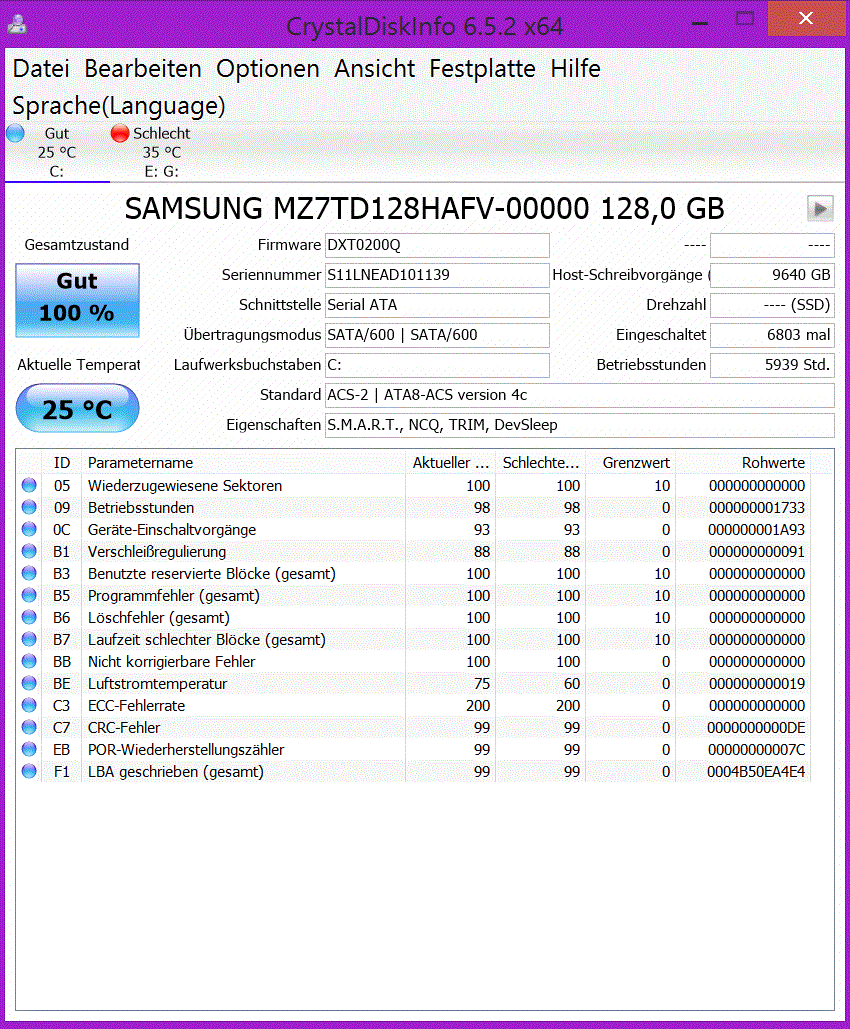Click status orb of Wiederzugewiesene Sektoren row
Image resolution: width=850 pixels, height=1029 pixels.
tap(29, 485)
